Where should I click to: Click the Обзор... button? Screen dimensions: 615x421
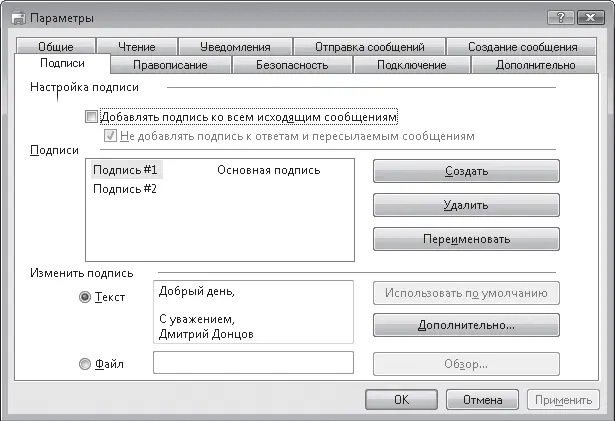point(466,364)
